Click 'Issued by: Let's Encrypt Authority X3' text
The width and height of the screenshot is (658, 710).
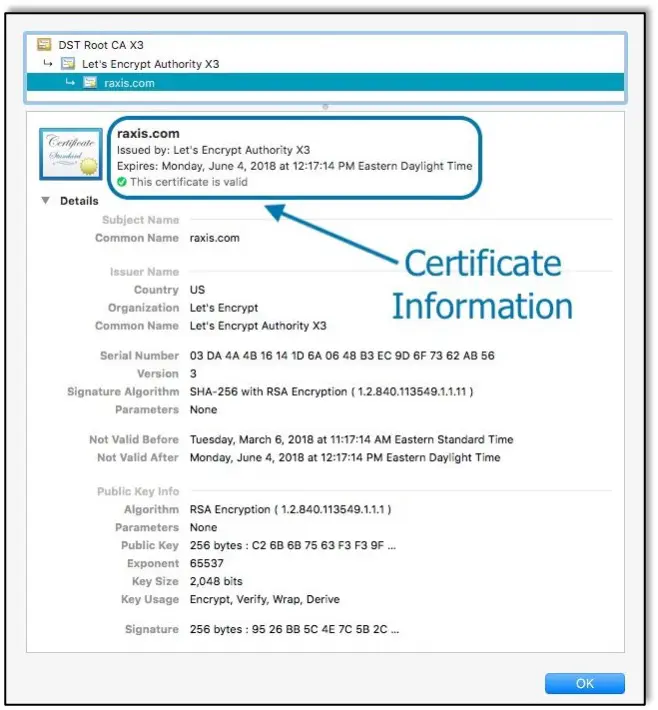click(213, 150)
